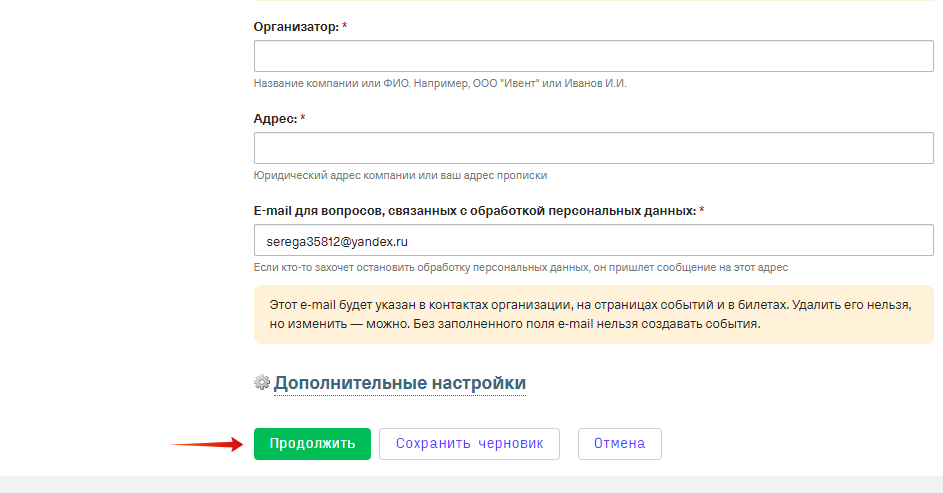Click the Сохранить черновик button
943x493 pixels.
[469, 444]
